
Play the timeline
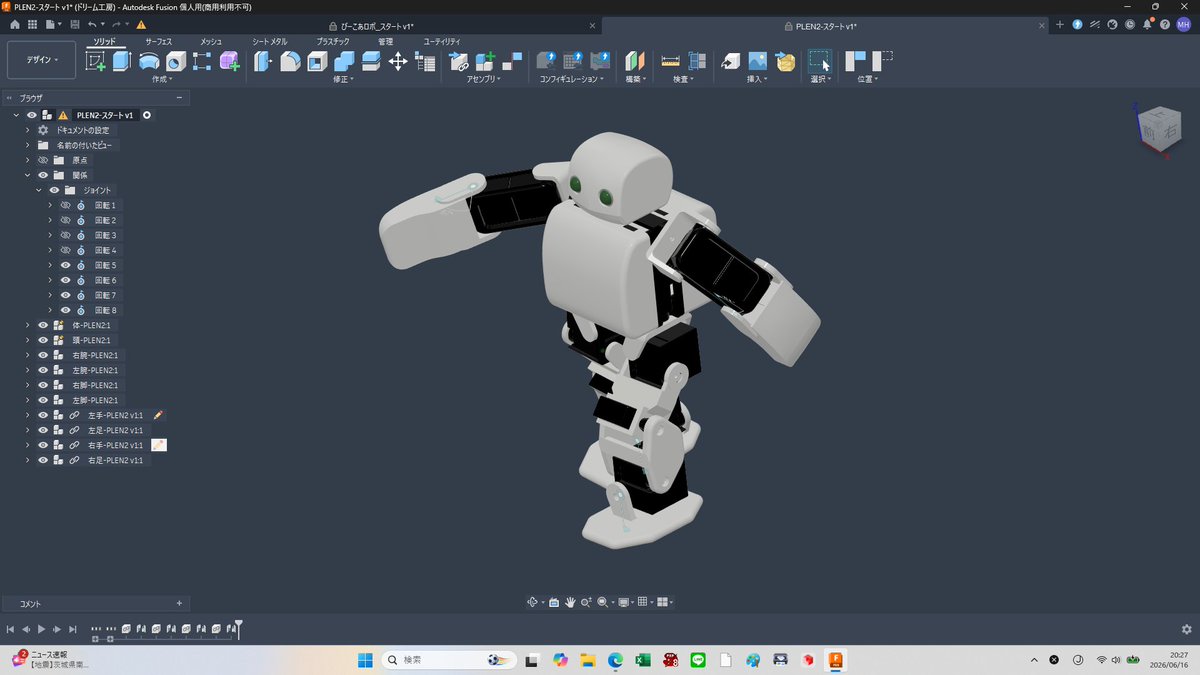click(x=41, y=629)
